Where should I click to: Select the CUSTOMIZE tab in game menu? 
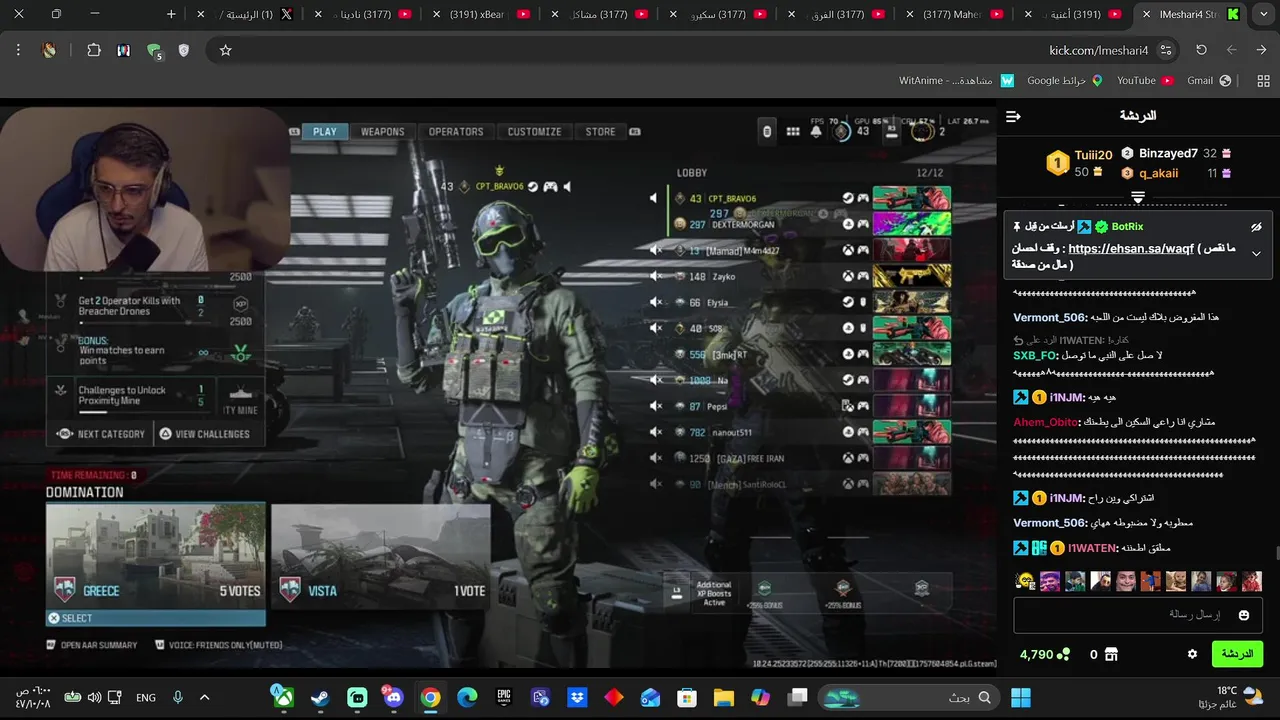click(534, 131)
